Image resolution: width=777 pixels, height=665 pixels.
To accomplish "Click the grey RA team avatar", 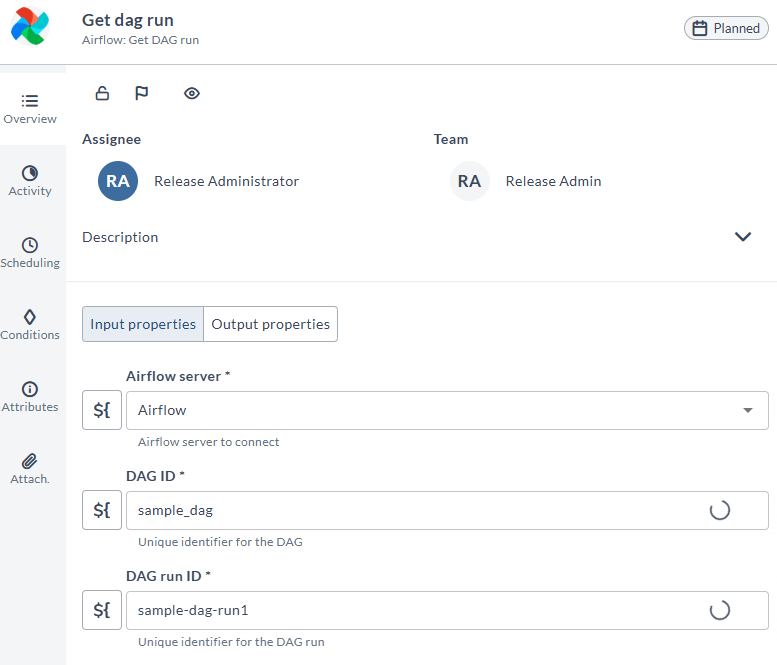I will pos(469,181).
